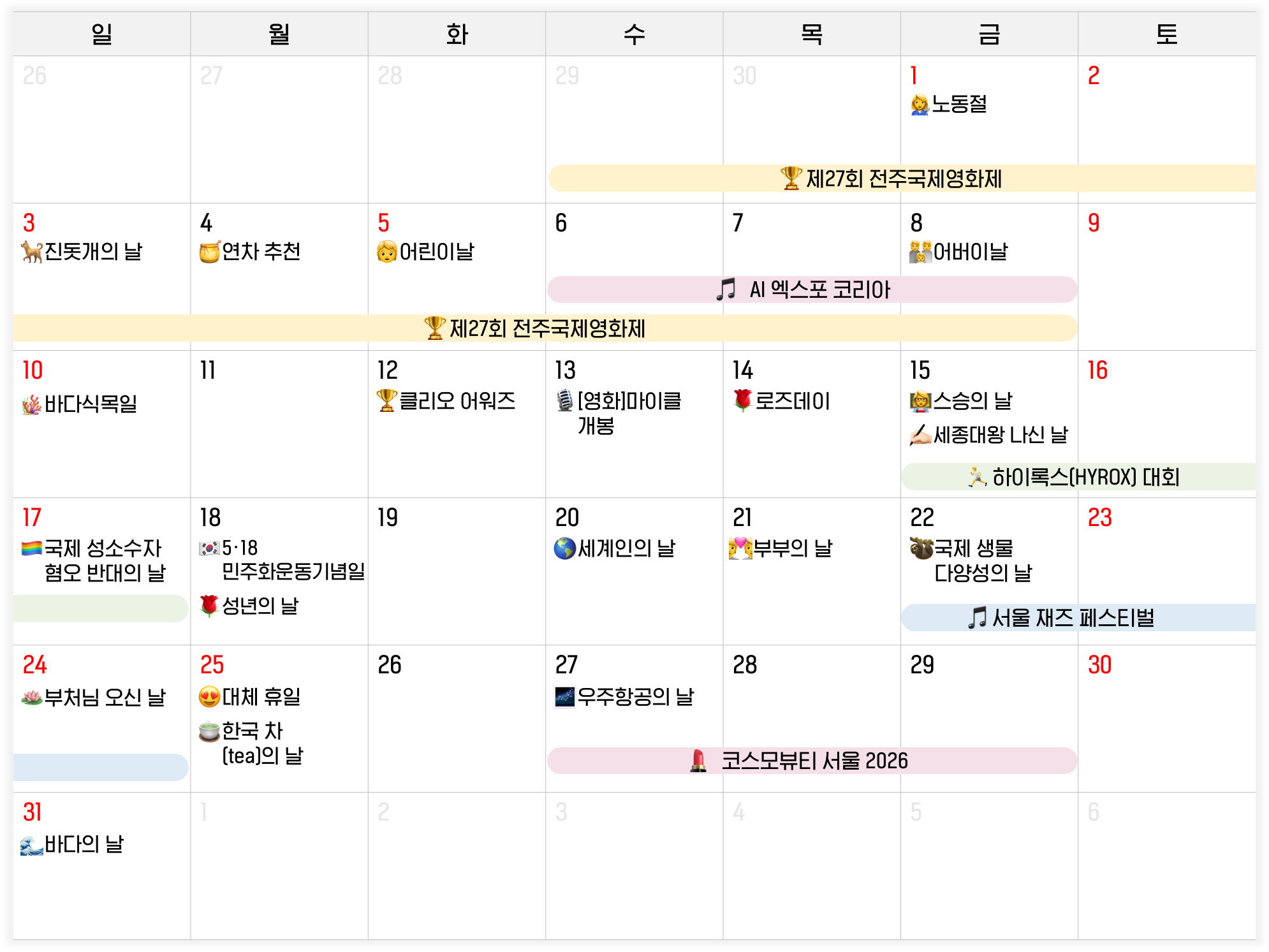
Task: Click the rose icon beside 로즈데이
Action: point(742,400)
